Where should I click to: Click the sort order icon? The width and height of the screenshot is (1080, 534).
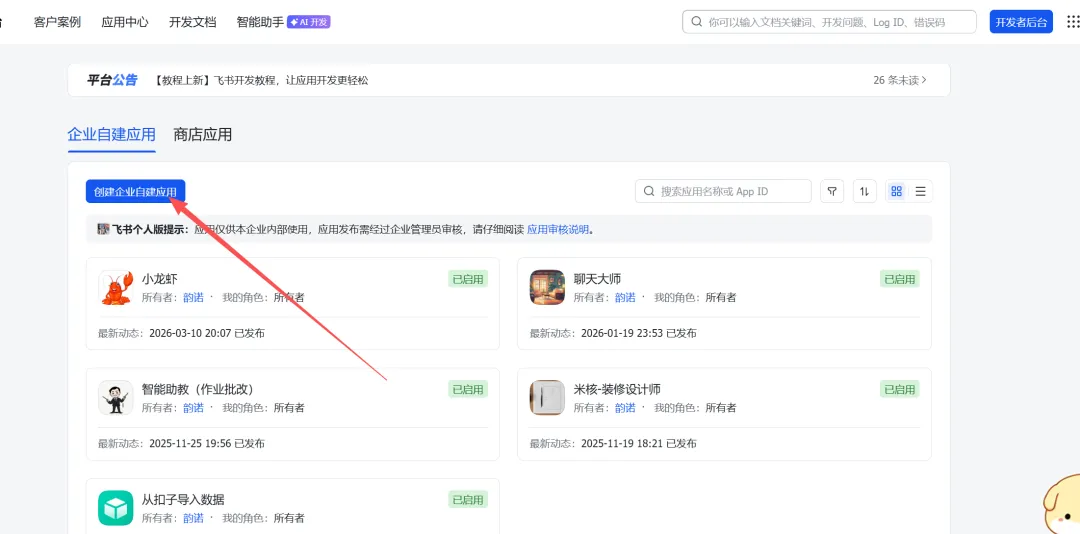[865, 191]
